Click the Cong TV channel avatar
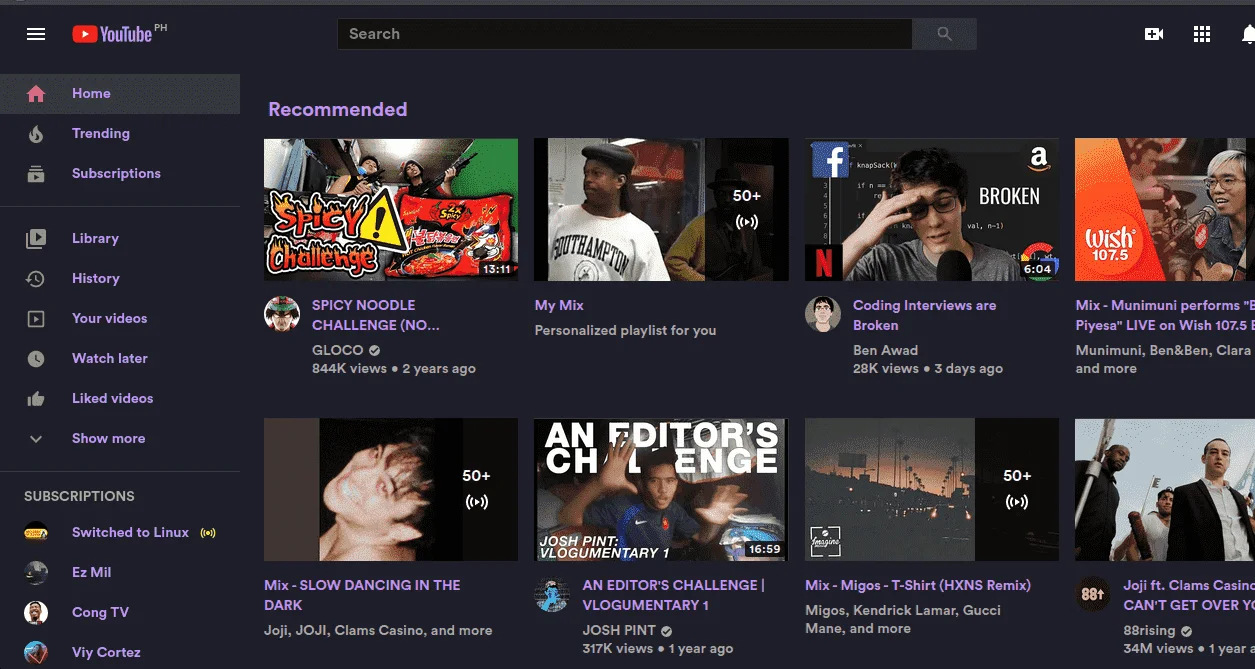 click(36, 613)
